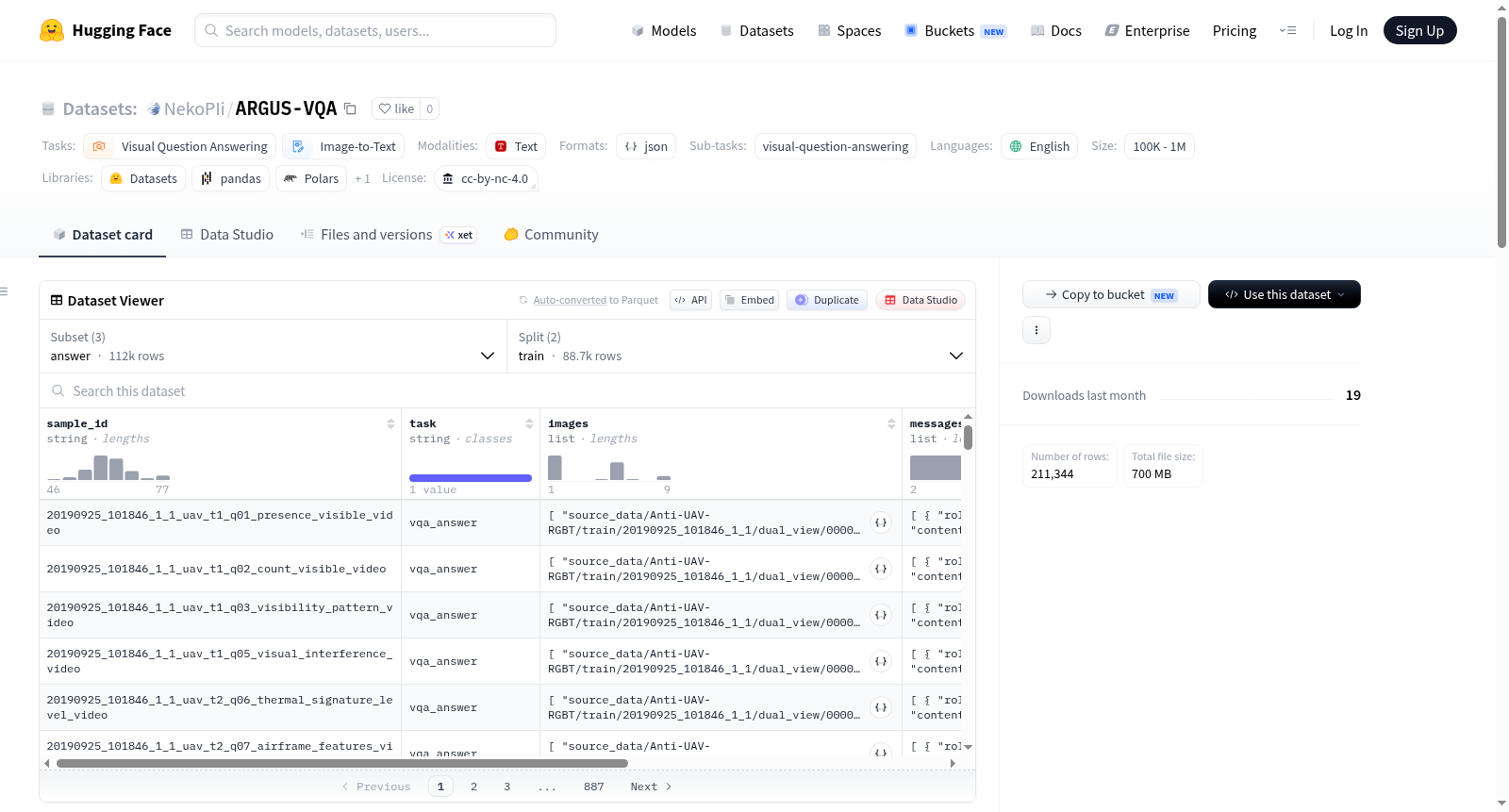The width and height of the screenshot is (1509, 812).
Task: Open the Files and versions tab
Action: point(389,235)
